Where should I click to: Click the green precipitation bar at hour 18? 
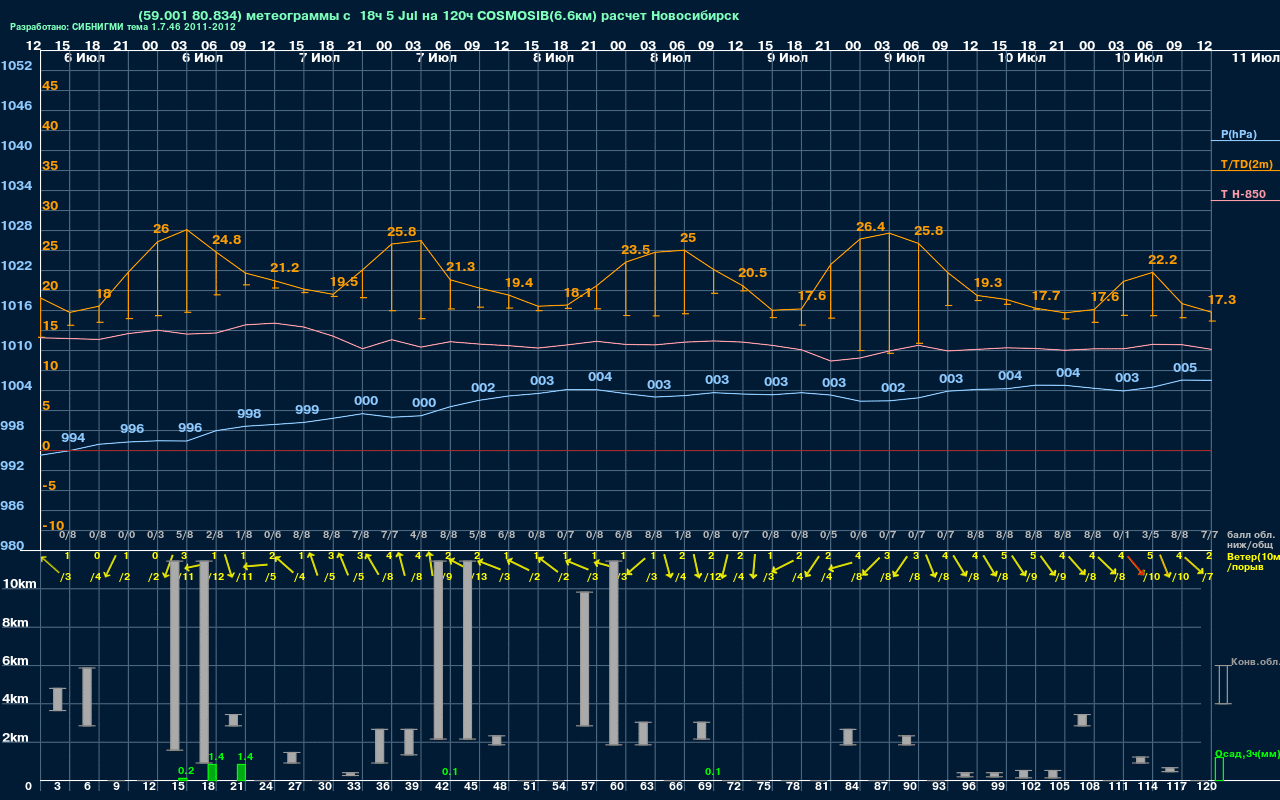(x=211, y=773)
